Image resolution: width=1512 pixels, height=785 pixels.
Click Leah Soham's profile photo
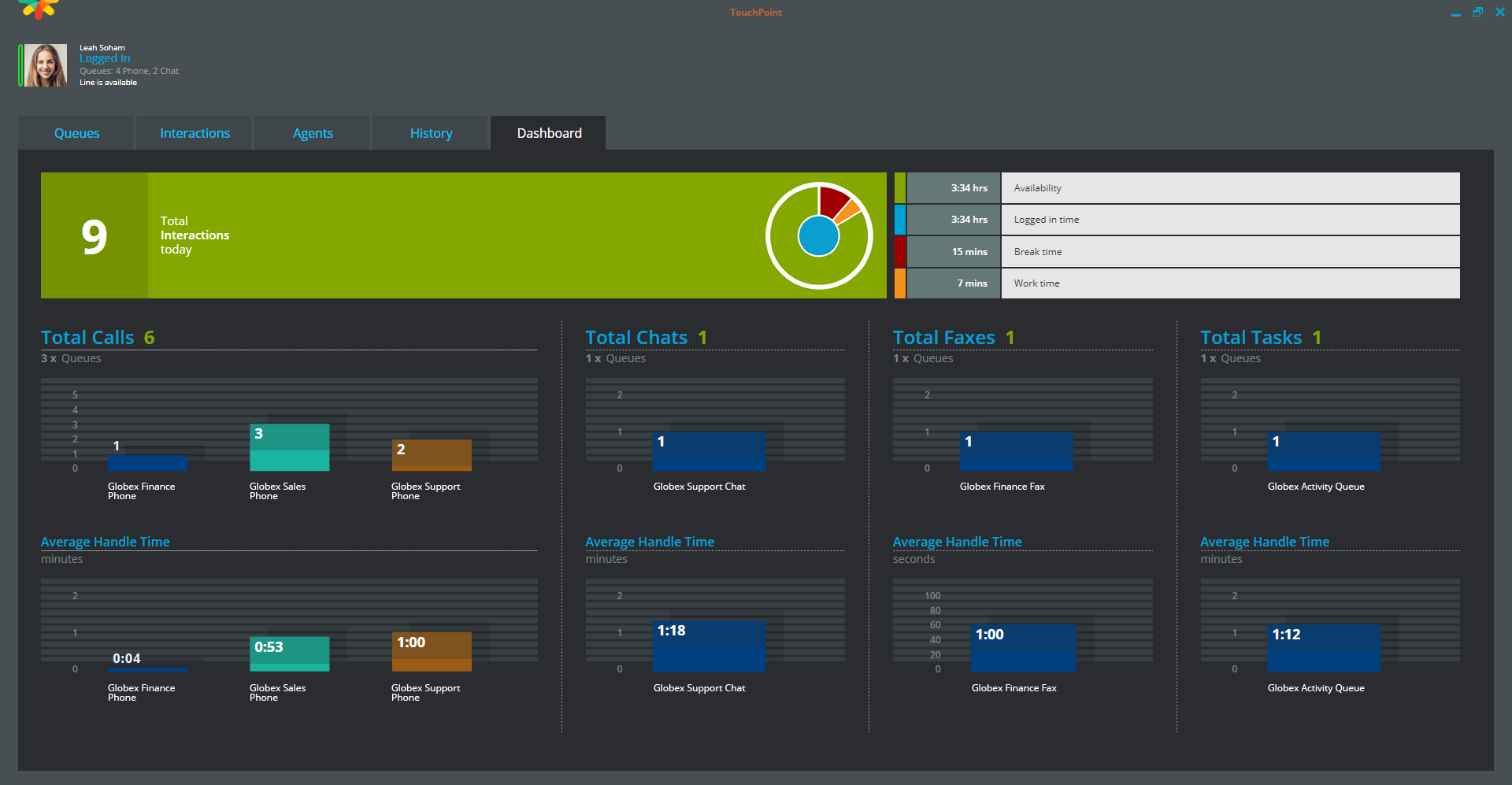pos(46,65)
